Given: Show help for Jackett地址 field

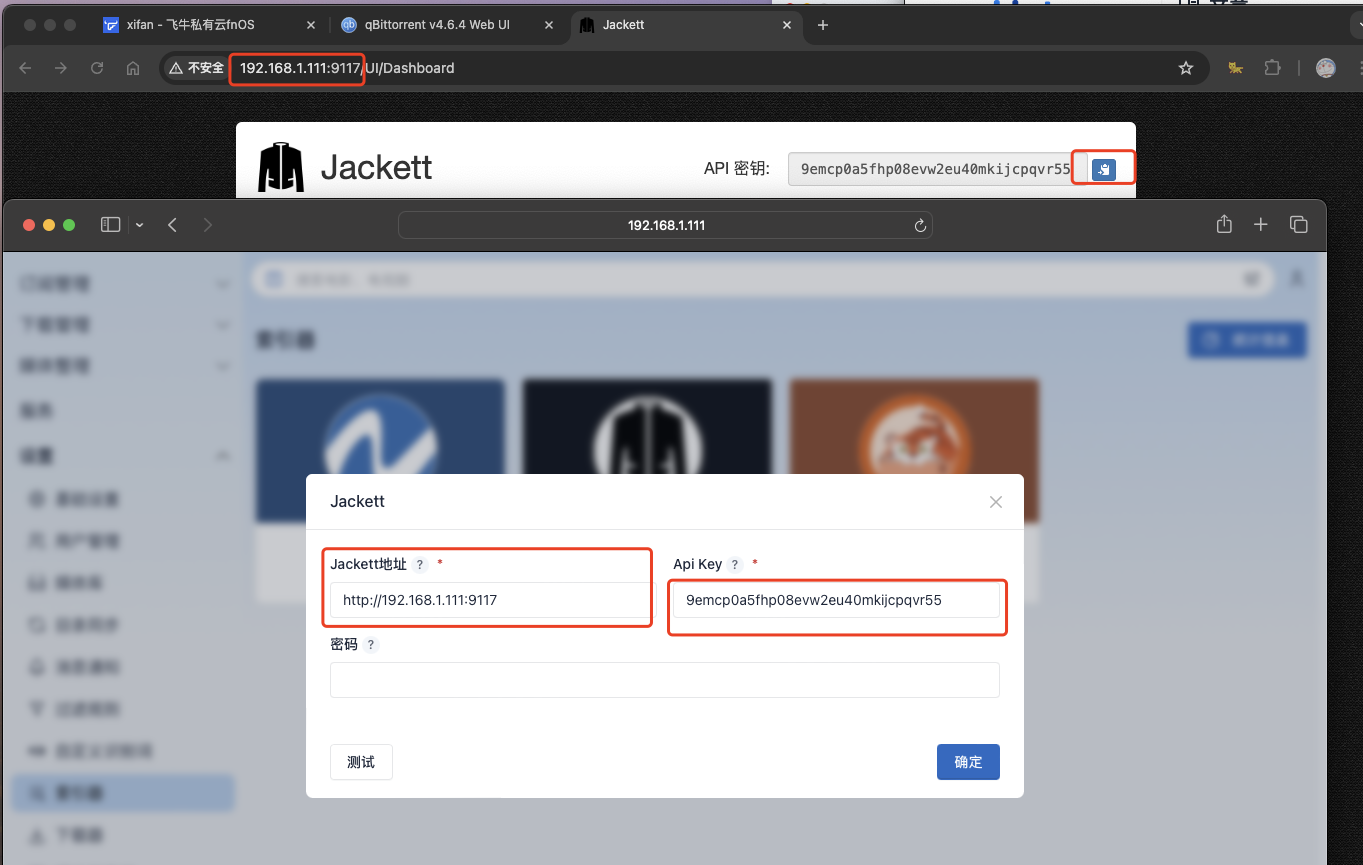Looking at the screenshot, I should [420, 565].
